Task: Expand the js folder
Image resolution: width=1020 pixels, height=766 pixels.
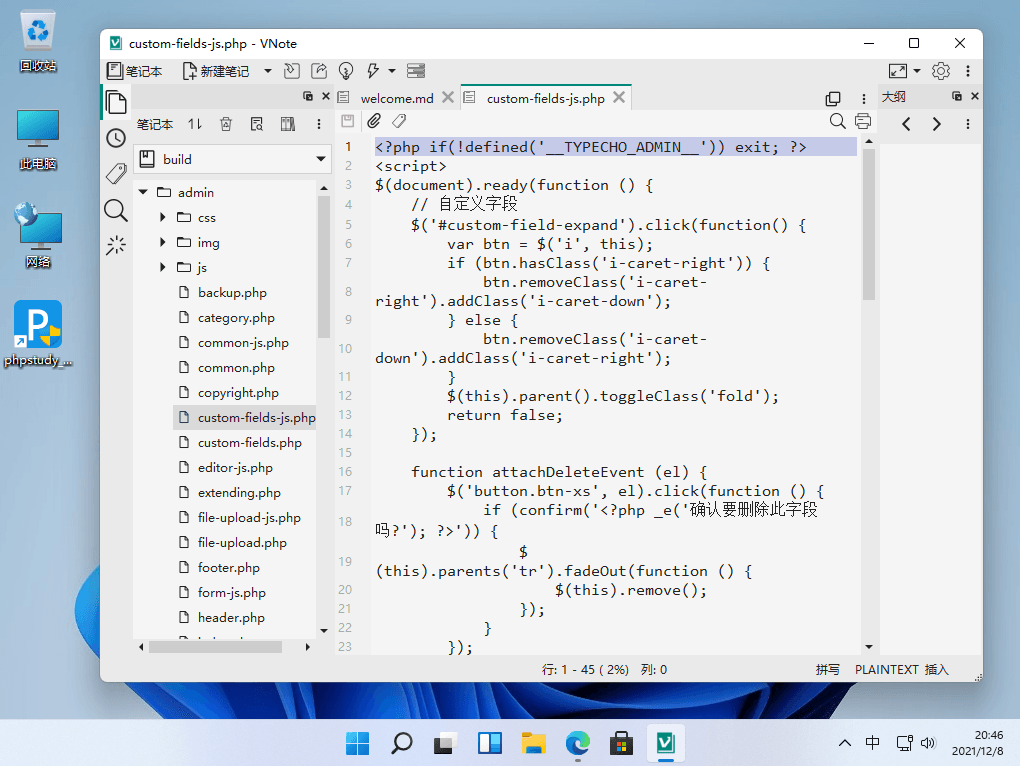Action: [163, 267]
